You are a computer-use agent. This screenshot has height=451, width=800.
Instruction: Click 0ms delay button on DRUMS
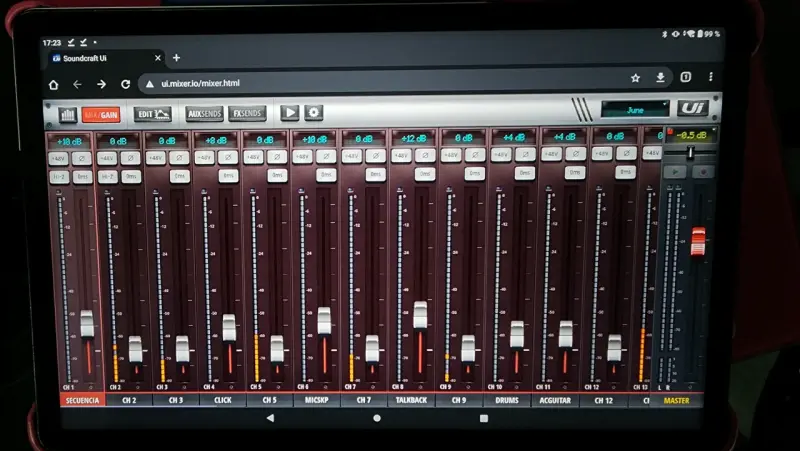tap(525, 173)
